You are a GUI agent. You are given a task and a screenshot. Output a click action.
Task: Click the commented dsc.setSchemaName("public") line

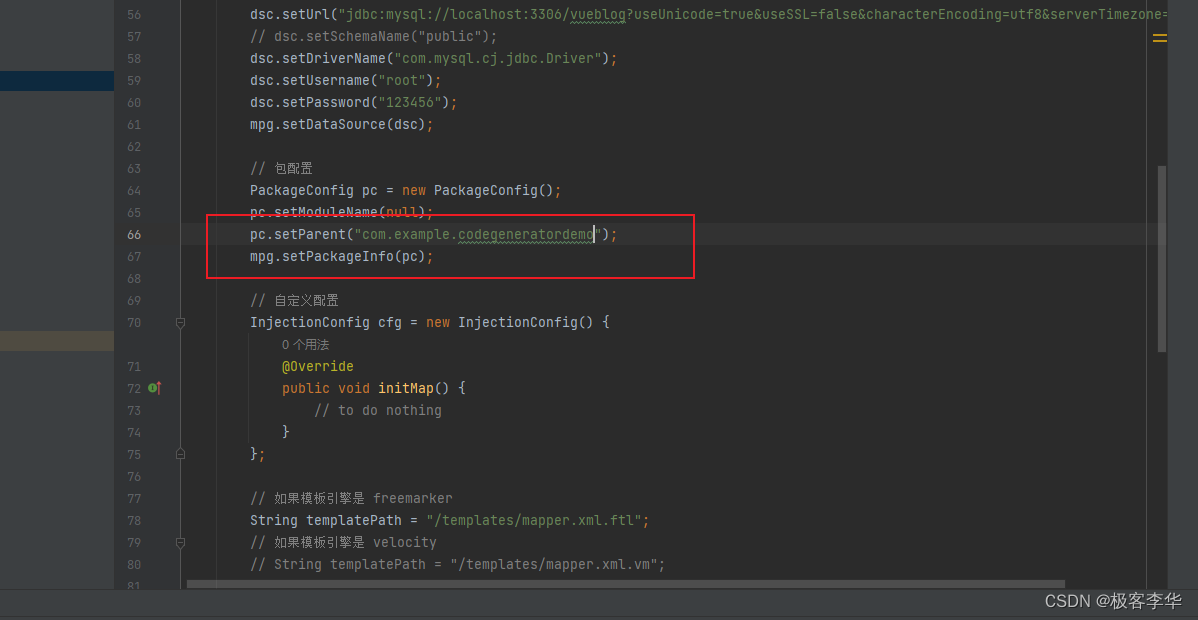point(374,37)
